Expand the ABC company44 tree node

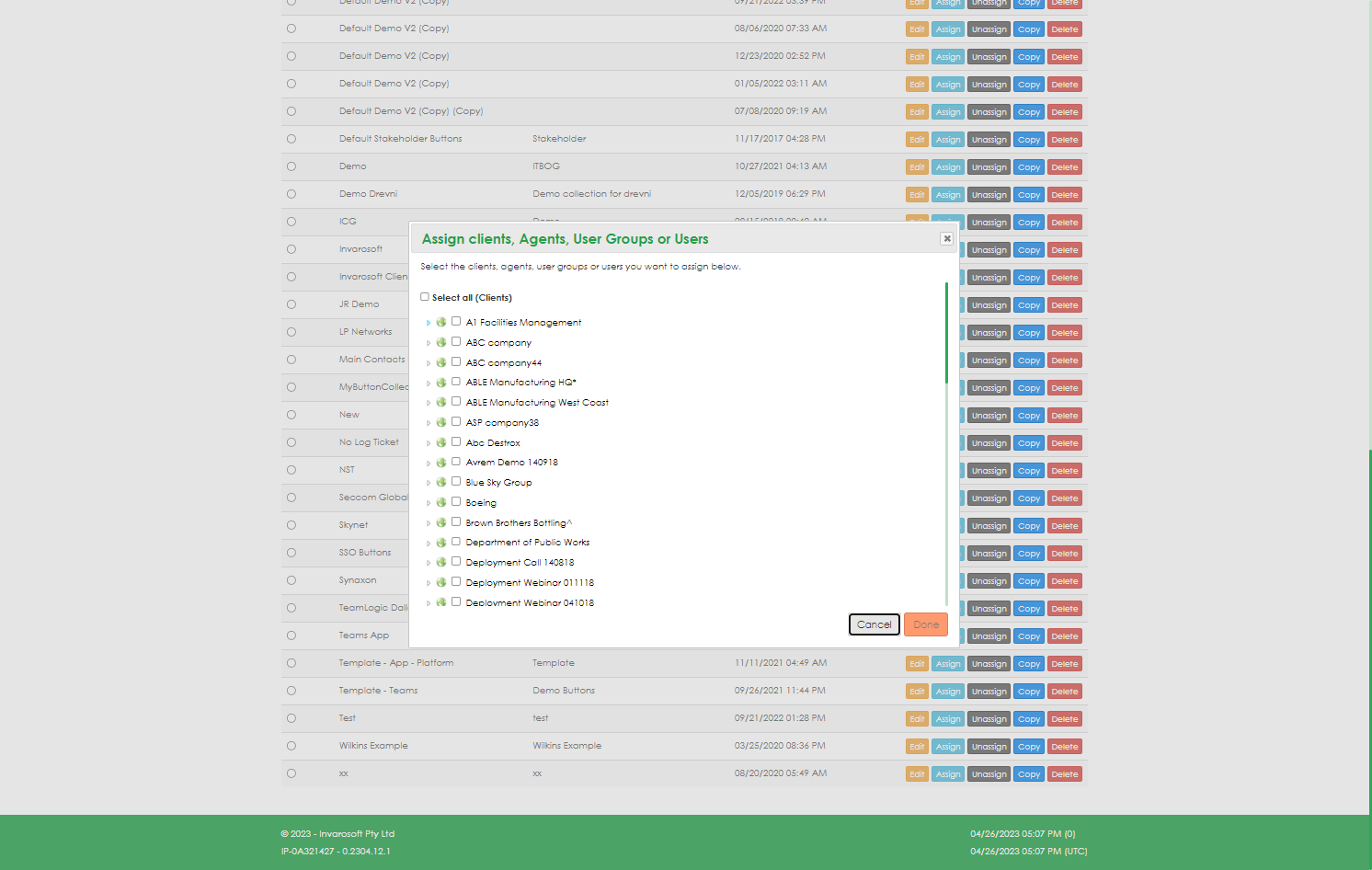(429, 363)
